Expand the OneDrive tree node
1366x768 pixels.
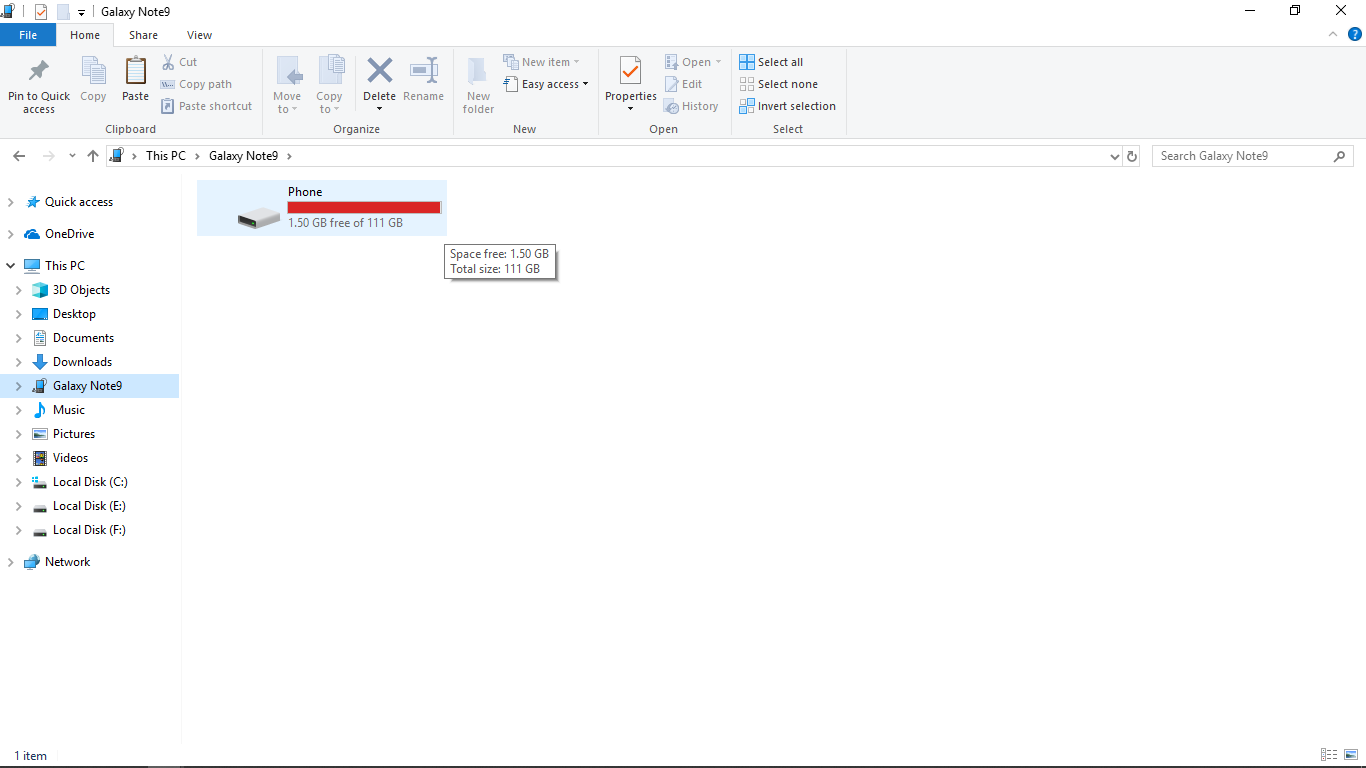(x=10, y=234)
